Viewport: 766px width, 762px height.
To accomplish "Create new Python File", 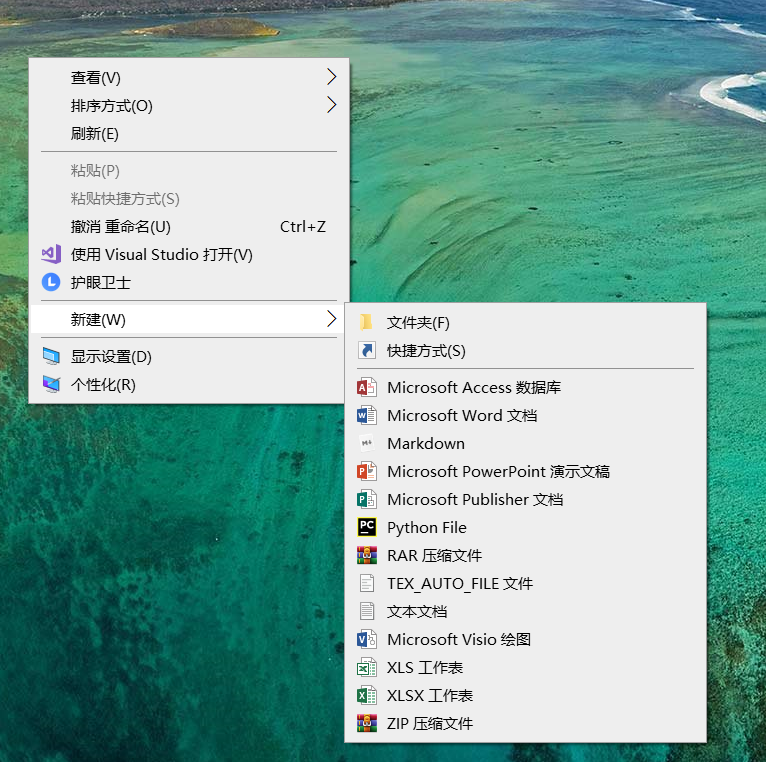I will tap(525, 528).
